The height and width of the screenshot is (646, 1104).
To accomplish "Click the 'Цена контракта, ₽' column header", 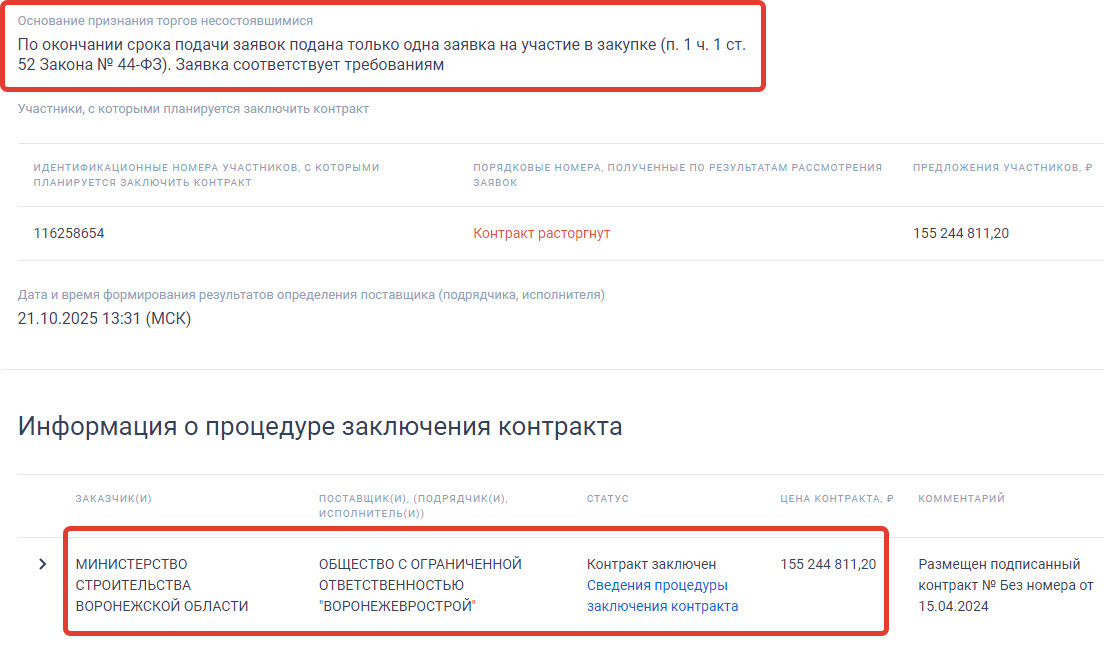I will [x=836, y=498].
